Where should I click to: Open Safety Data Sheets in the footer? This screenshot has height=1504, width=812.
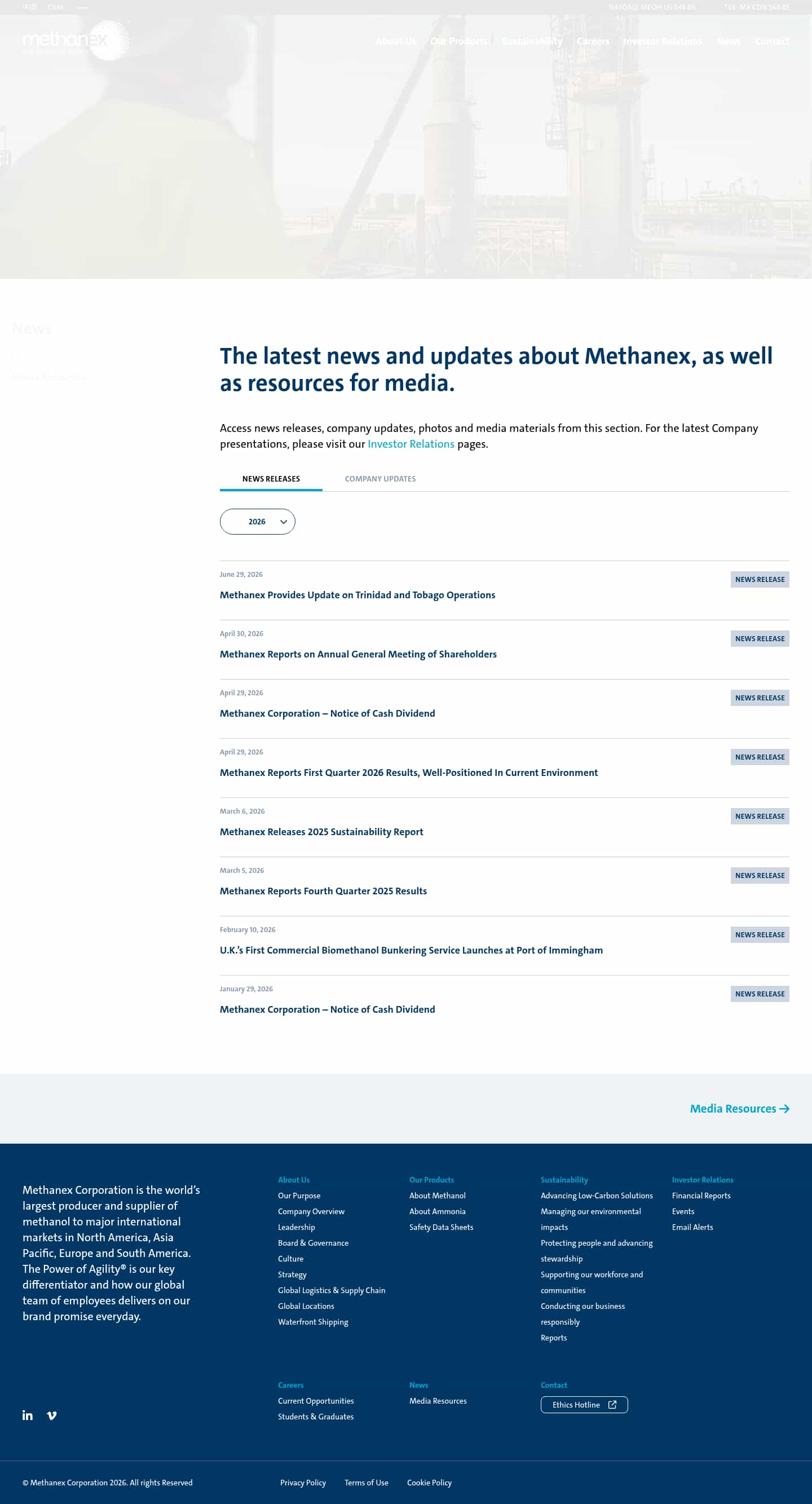click(x=441, y=1227)
